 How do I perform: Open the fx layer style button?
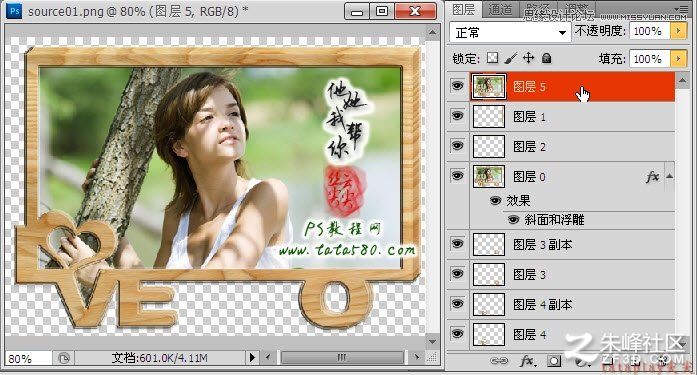pyautogui.click(x=528, y=361)
